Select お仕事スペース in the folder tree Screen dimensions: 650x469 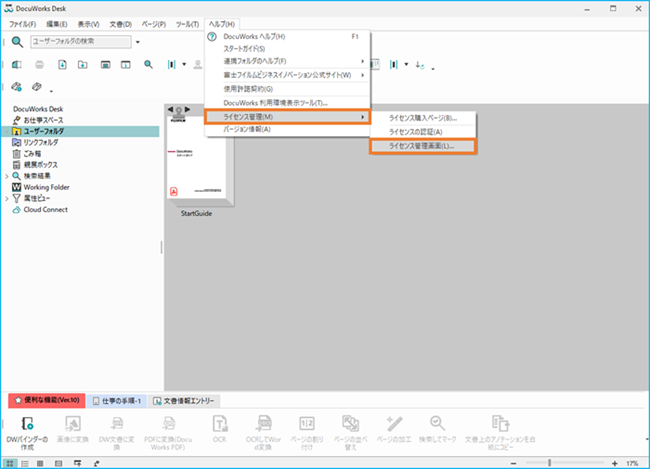(x=39, y=120)
